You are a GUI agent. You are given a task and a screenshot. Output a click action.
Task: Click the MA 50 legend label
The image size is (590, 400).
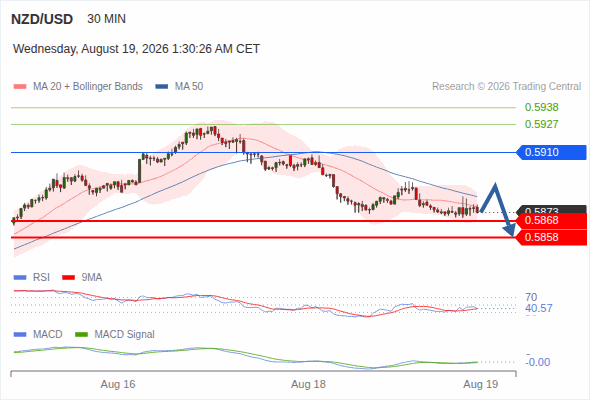(189, 87)
